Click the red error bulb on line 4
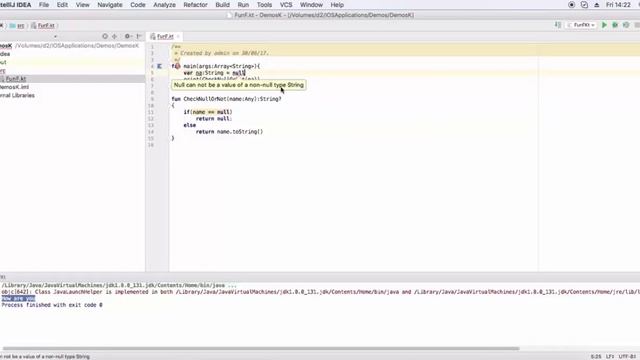This screenshot has height=360, width=640. coord(177,66)
